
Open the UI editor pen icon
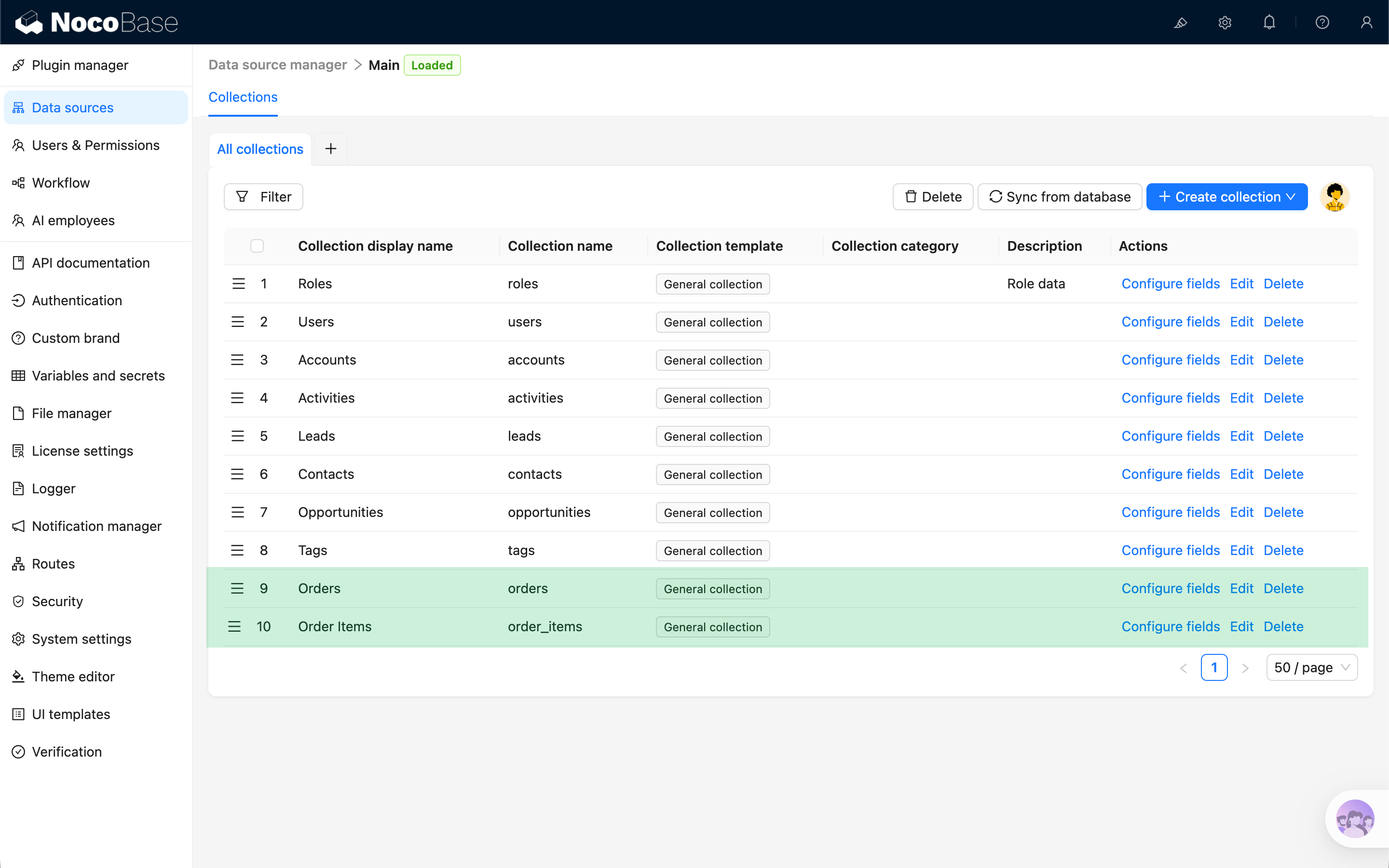1181,23
